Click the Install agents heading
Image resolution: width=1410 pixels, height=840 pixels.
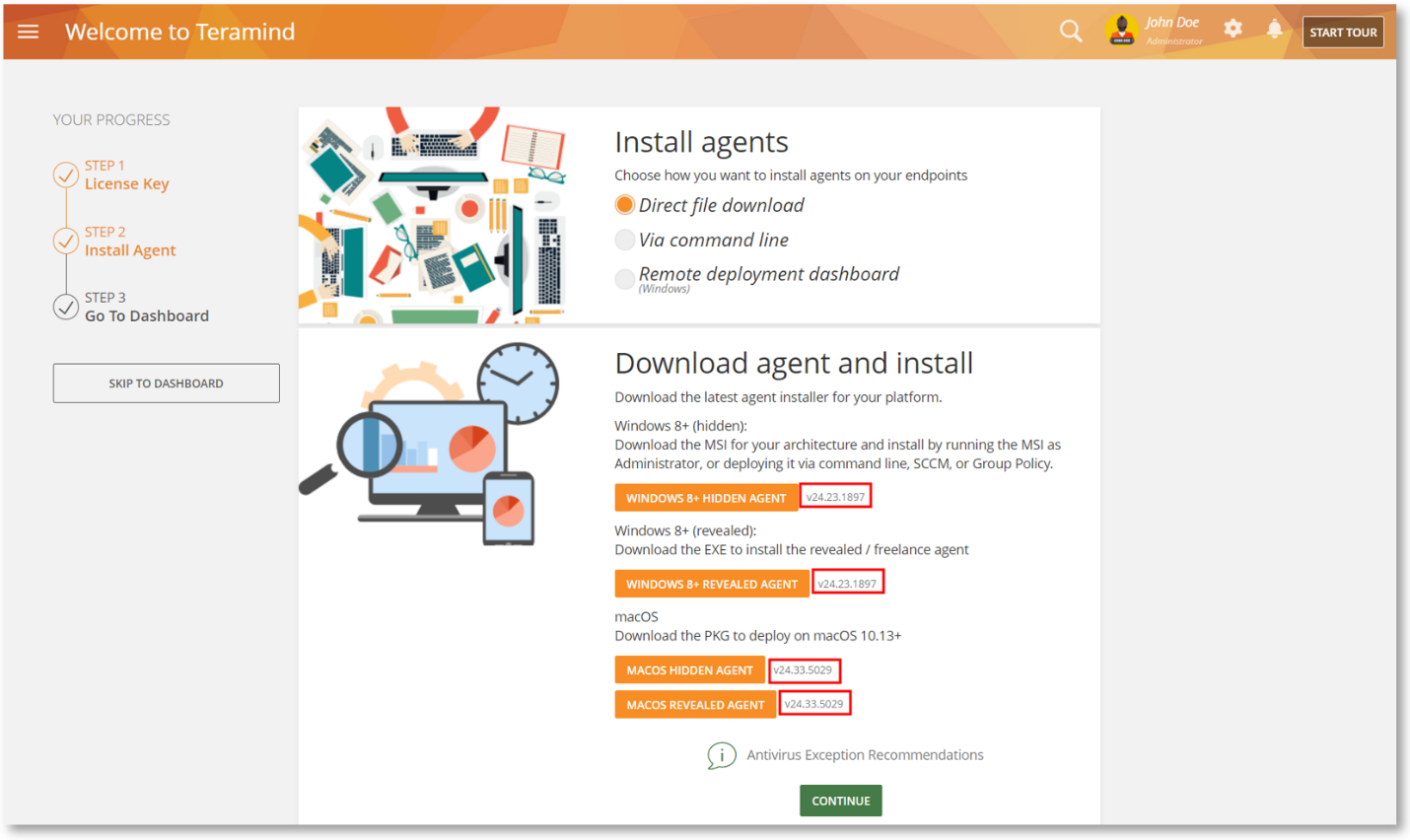[x=701, y=142]
